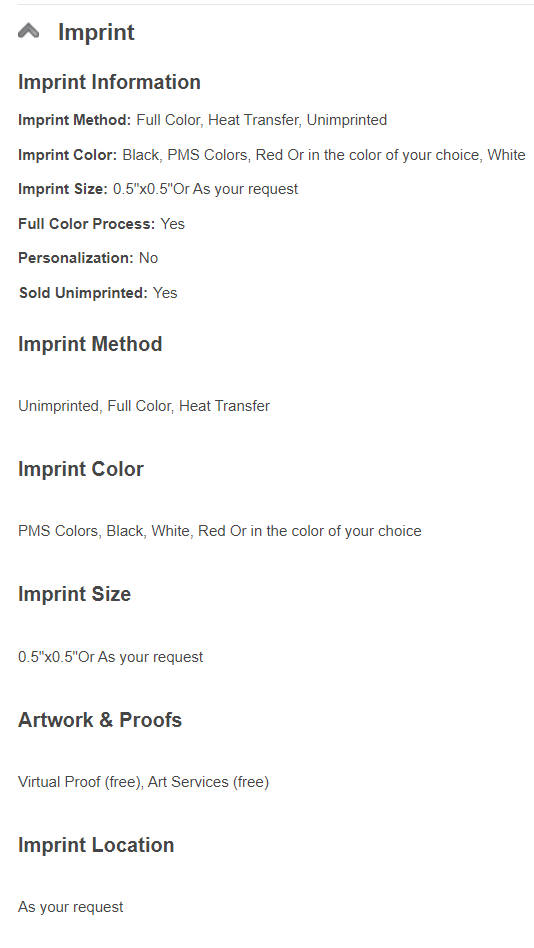Image resolution: width=534 pixels, height=948 pixels.
Task: Click PMS Colors, Black, White text line
Action: [x=220, y=531]
